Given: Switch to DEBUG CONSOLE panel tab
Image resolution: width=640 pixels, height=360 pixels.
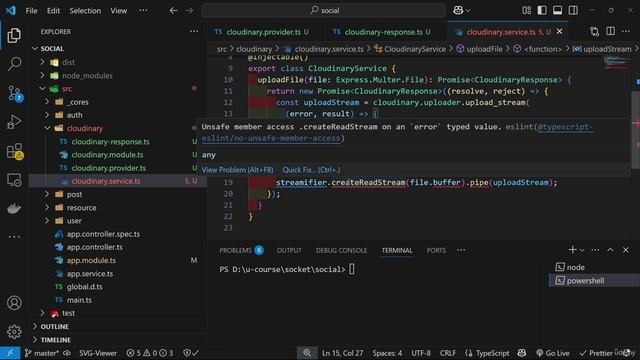Looking at the screenshot, I should click(341, 250).
